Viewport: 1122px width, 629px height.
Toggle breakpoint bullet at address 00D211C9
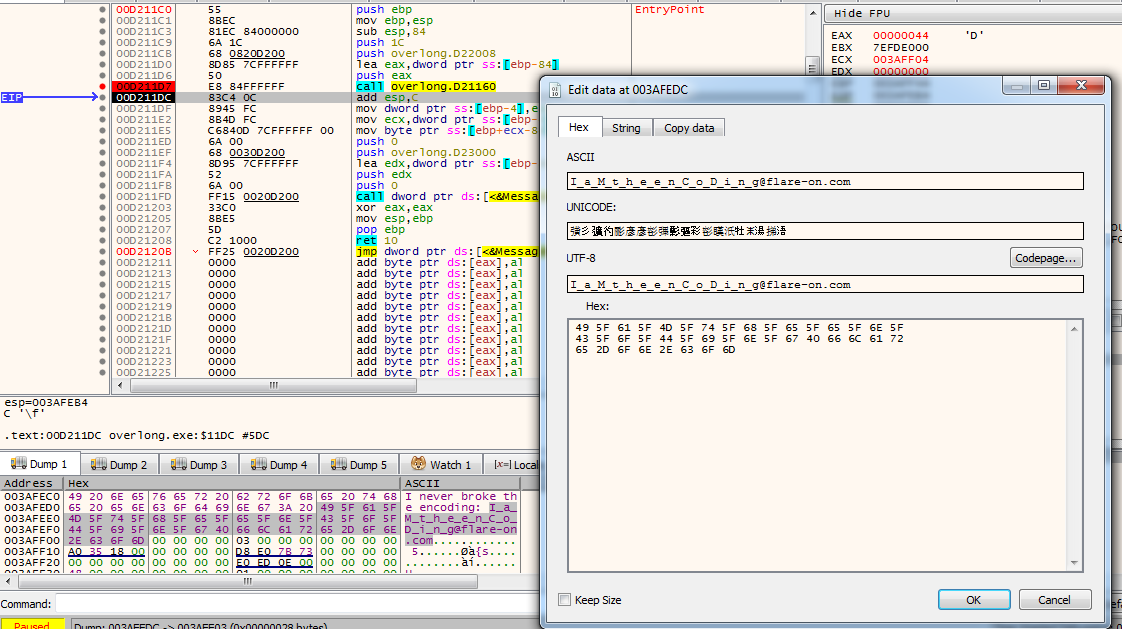(102, 43)
